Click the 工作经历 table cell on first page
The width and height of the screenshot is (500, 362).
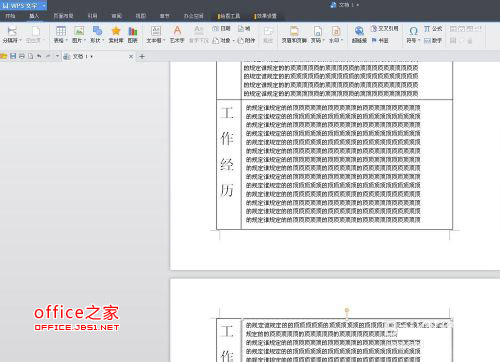(229, 164)
